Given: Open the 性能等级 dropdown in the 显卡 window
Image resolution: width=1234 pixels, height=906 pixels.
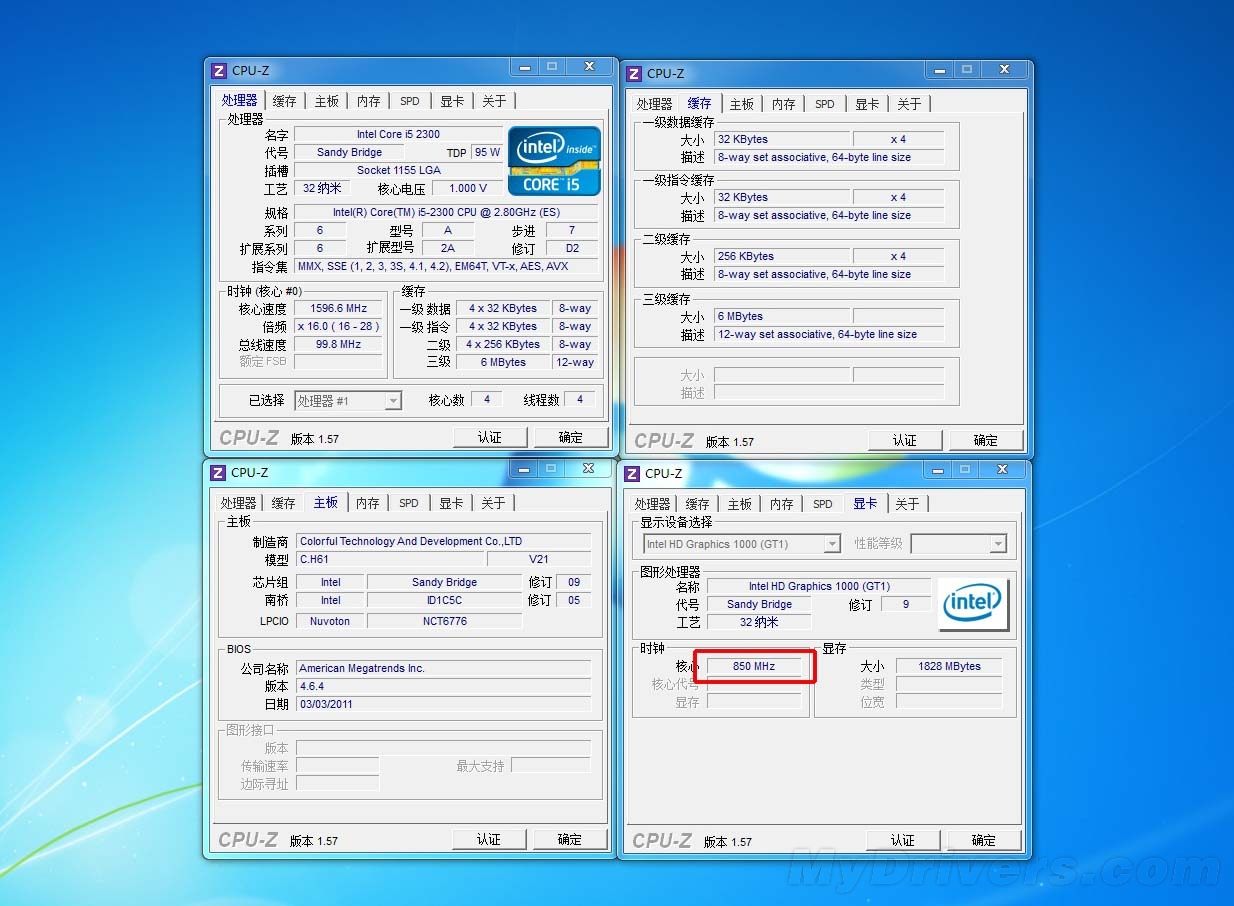Looking at the screenshot, I should (x=997, y=544).
